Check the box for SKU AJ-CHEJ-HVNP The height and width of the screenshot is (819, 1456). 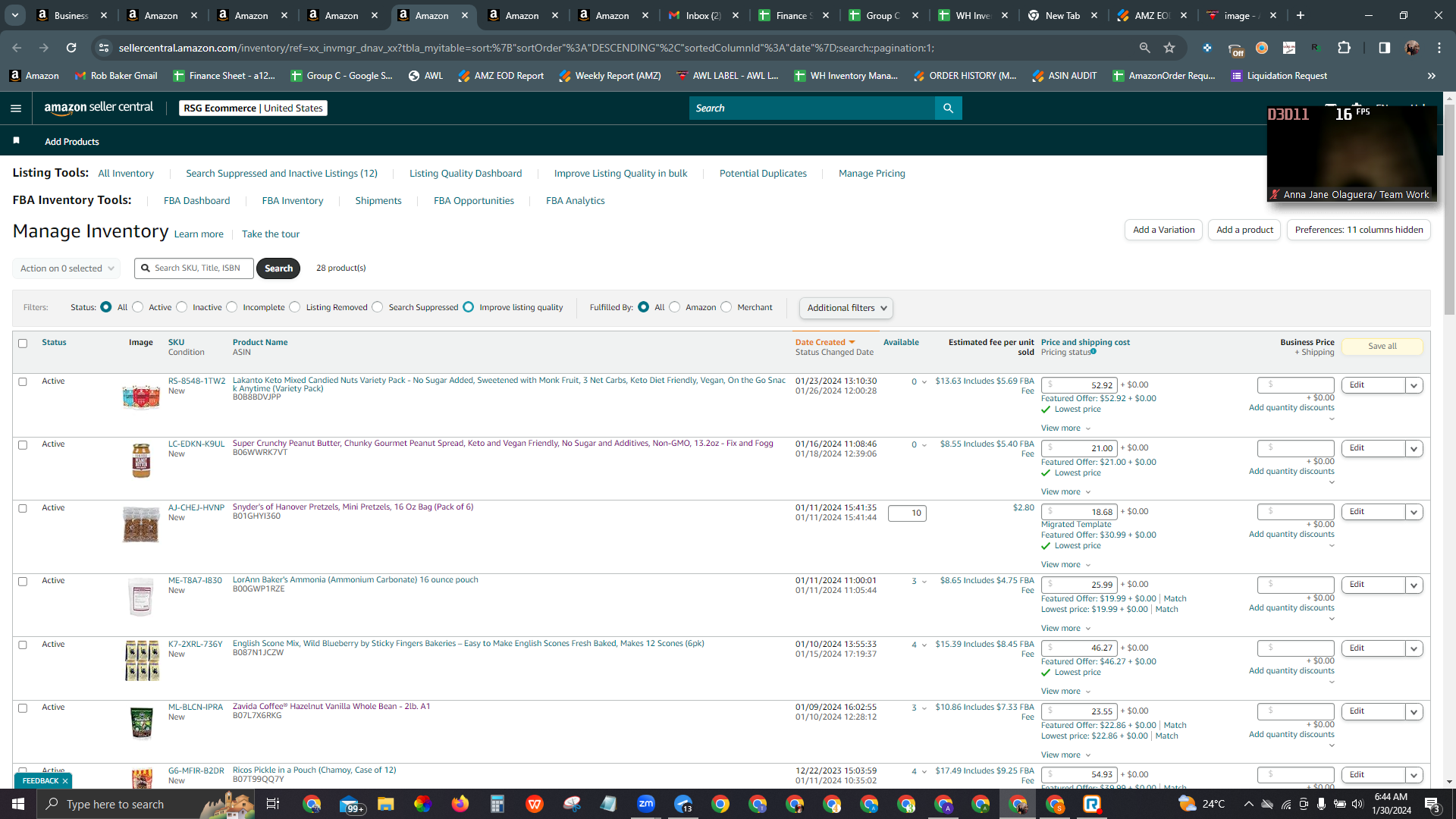click(x=23, y=509)
